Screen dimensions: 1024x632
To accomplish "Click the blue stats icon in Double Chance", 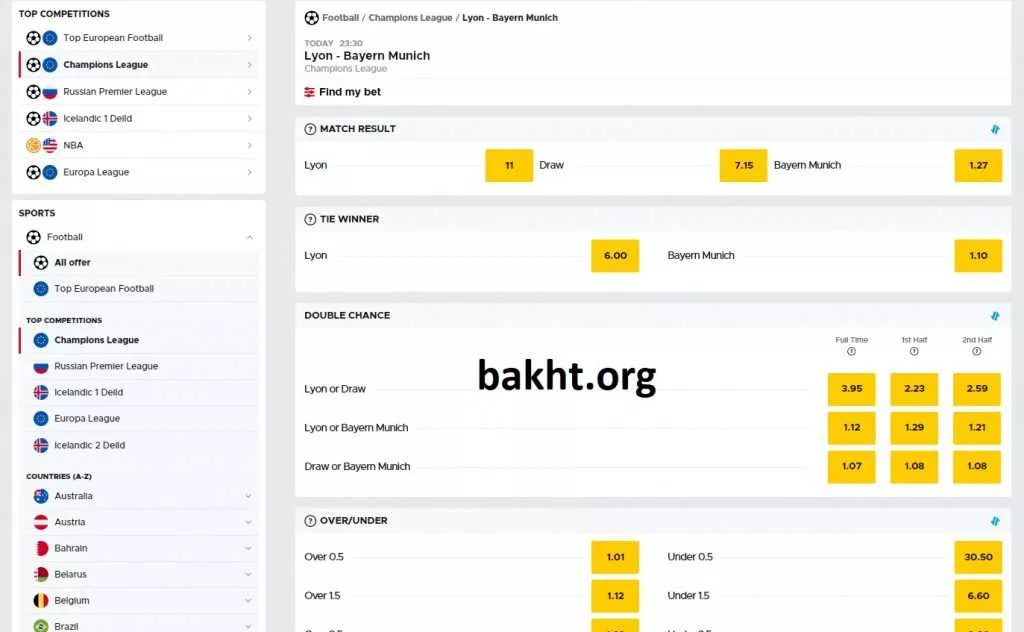I will pos(994,316).
